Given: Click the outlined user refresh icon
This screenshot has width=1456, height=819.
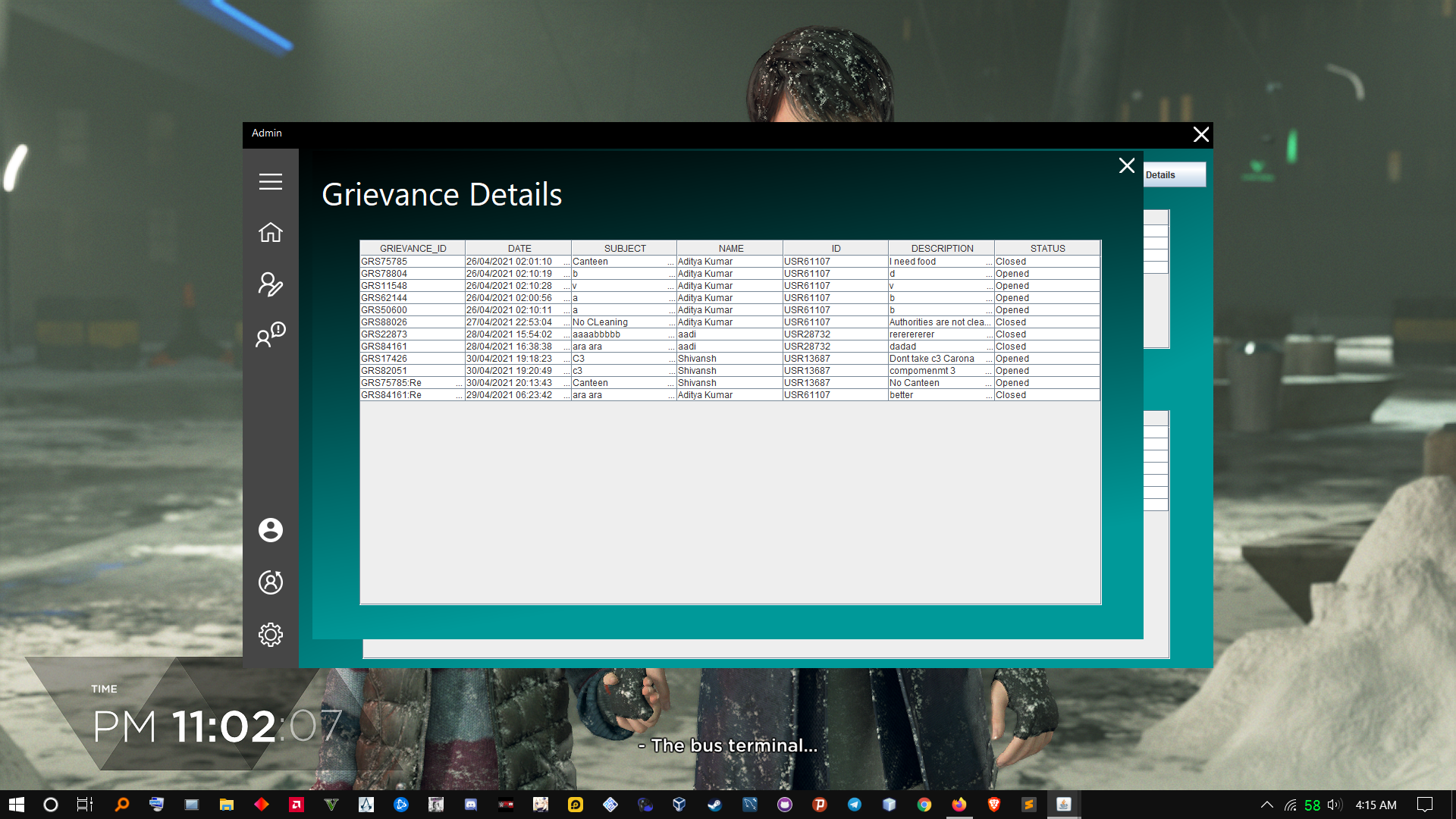Looking at the screenshot, I should coord(270,582).
